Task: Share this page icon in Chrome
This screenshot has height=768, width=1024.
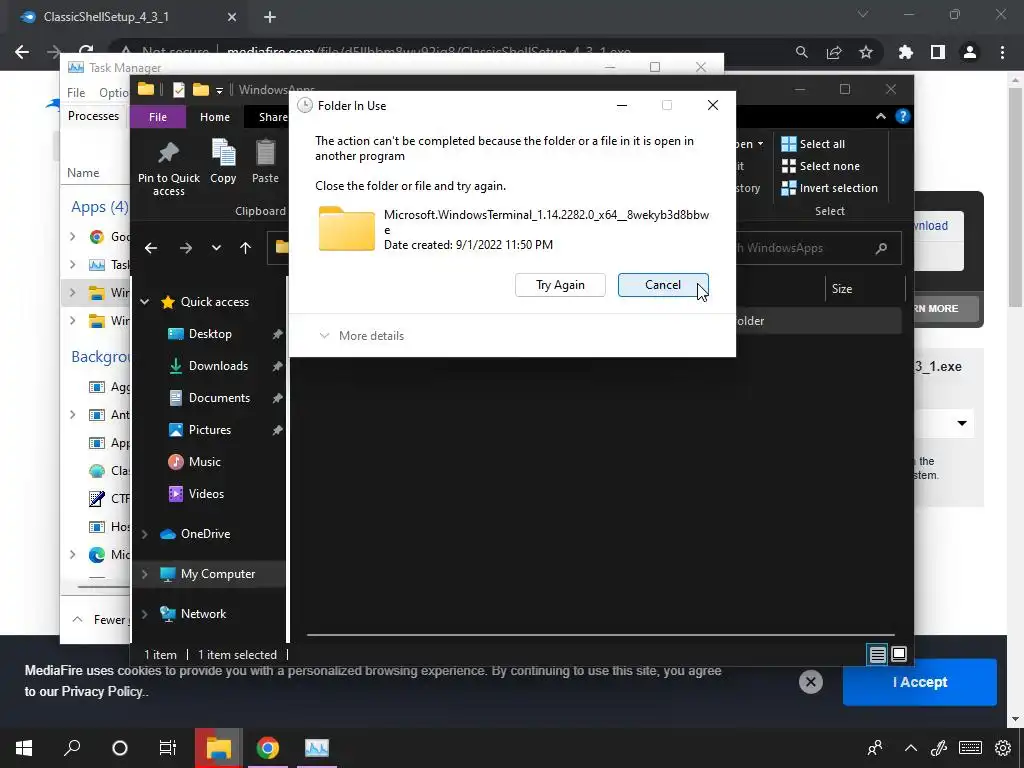Action: [x=834, y=52]
